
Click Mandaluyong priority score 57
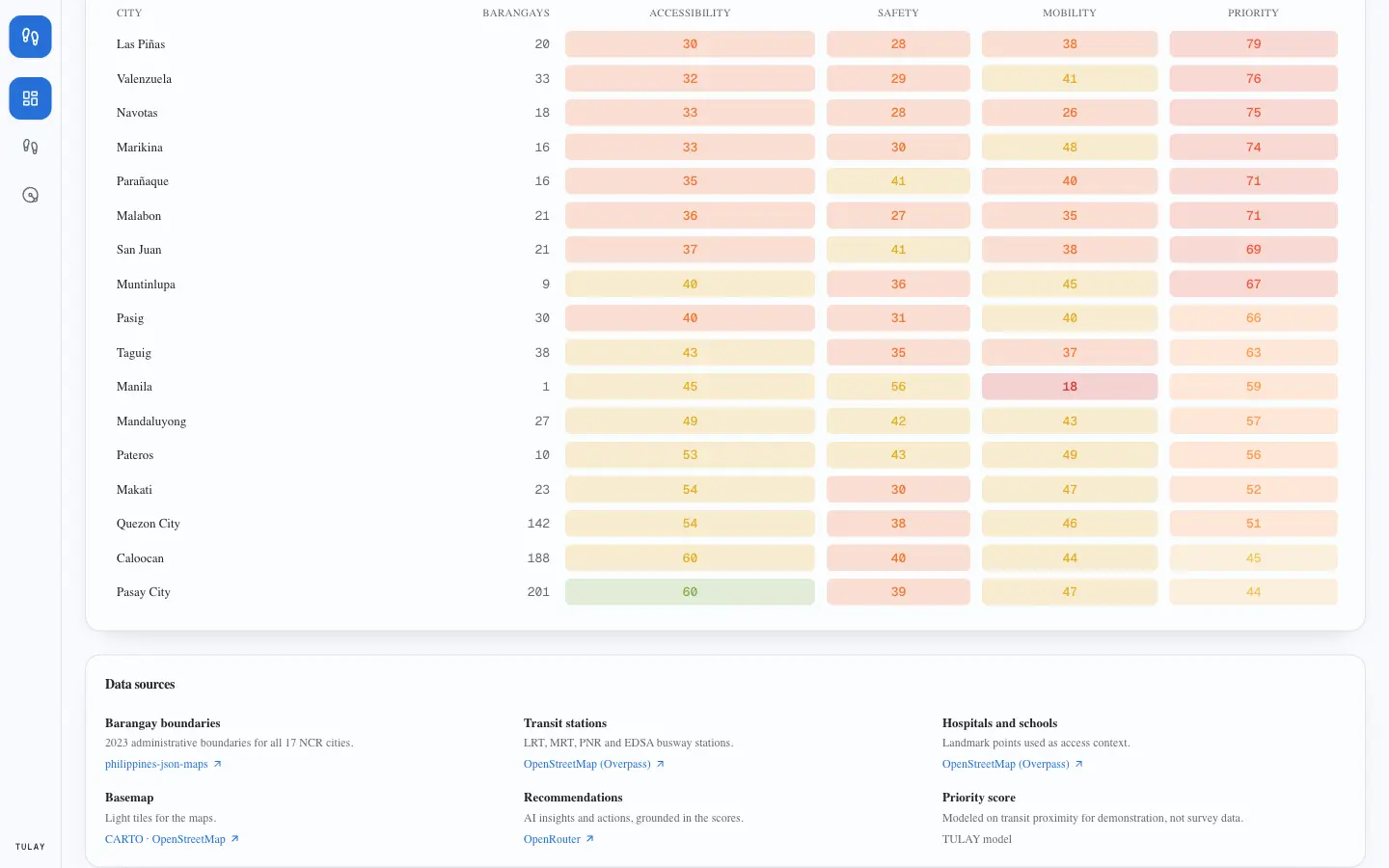[x=1253, y=421]
